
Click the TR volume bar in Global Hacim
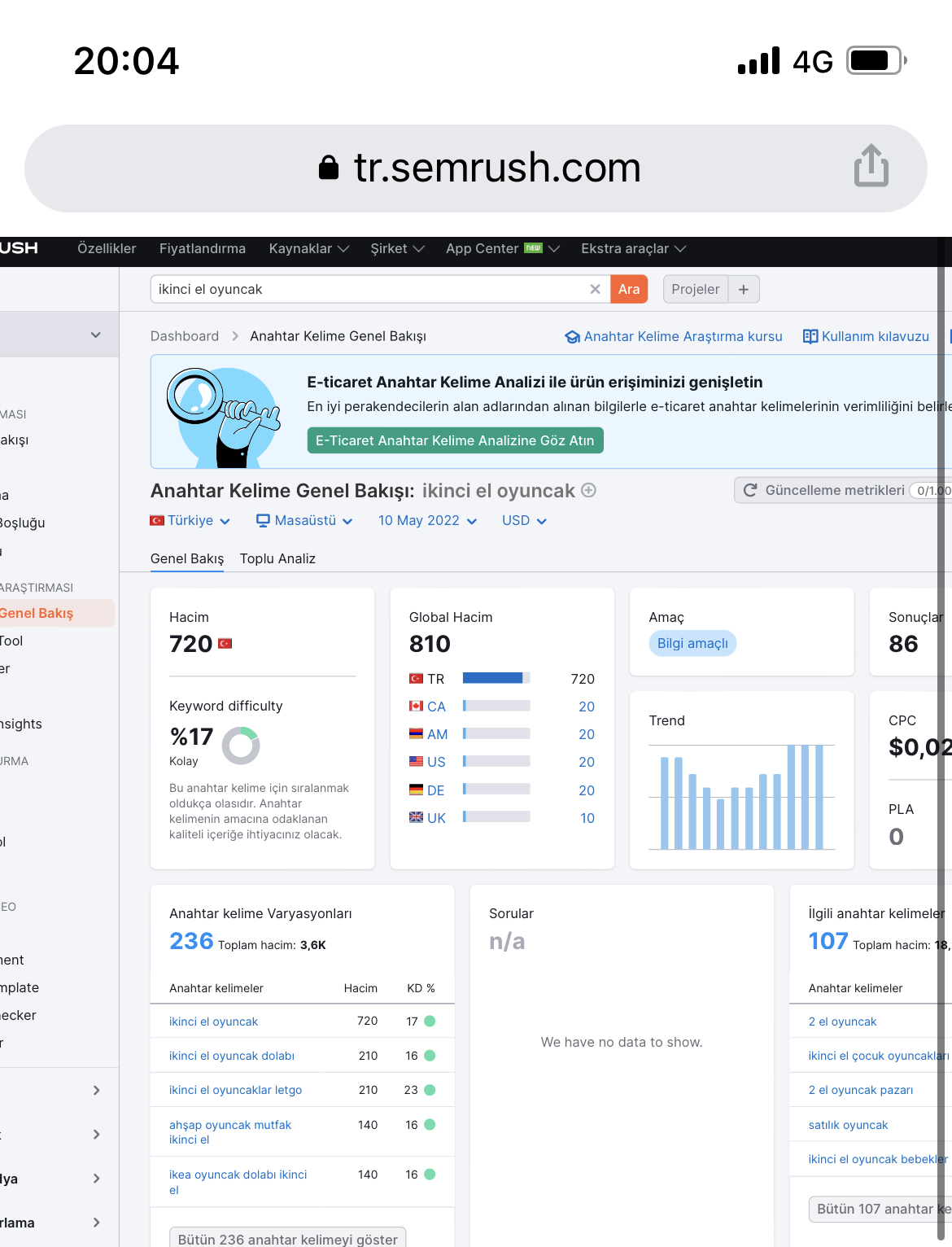coord(496,678)
